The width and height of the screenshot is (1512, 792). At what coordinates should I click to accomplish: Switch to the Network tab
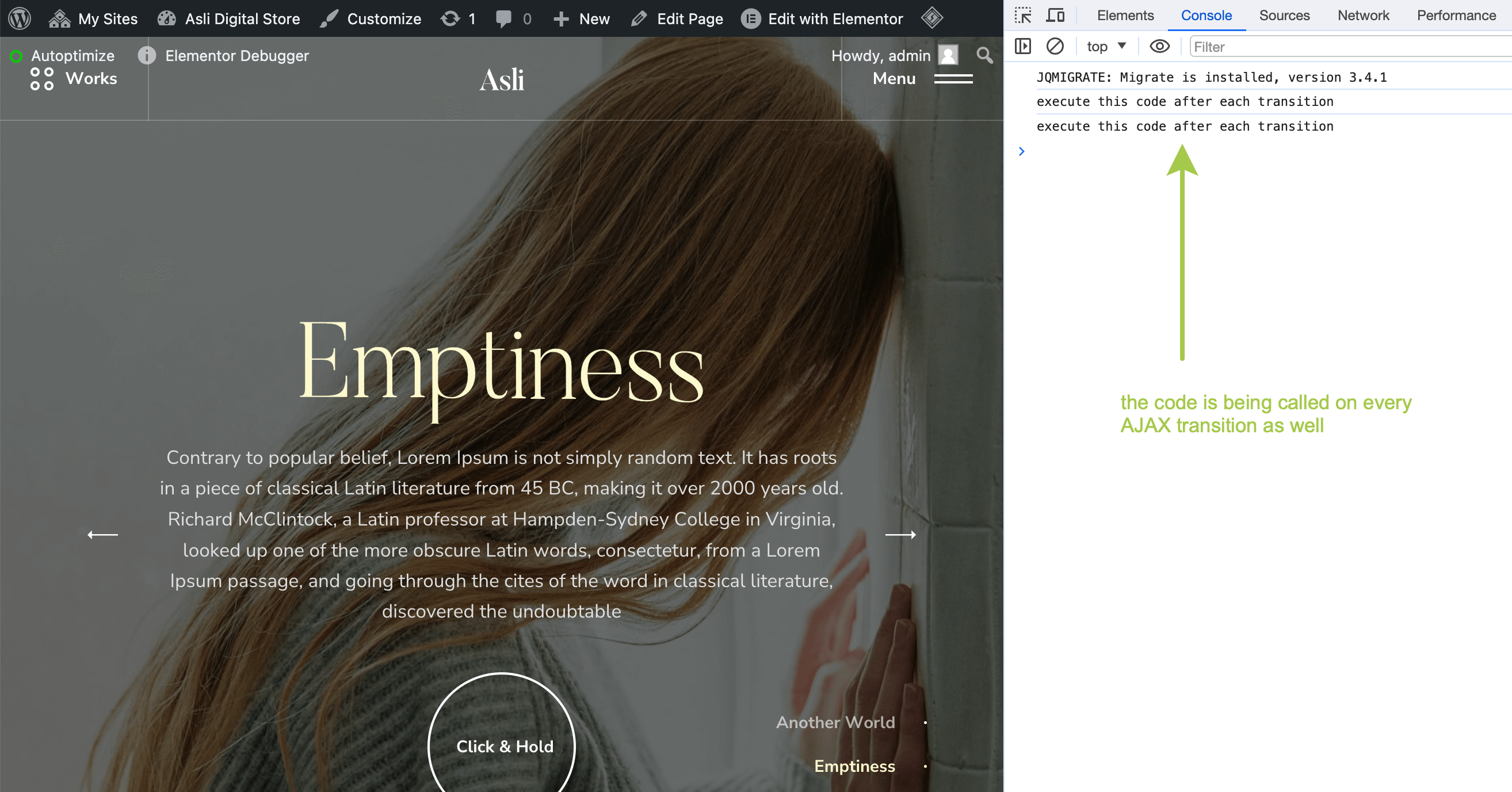[1363, 16]
